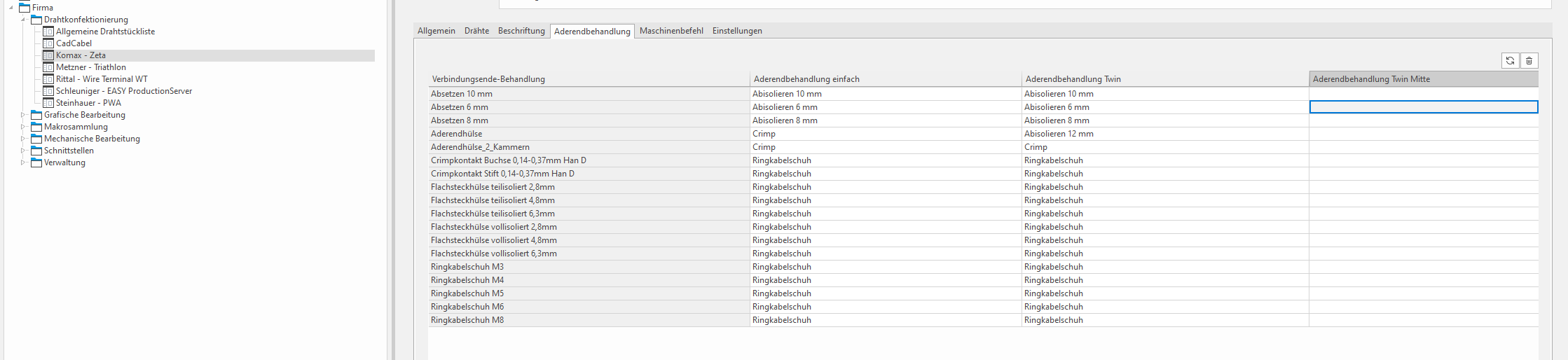The width and height of the screenshot is (1568, 360).
Task: Click the Makrosammlung folder icon
Action: click(x=36, y=127)
